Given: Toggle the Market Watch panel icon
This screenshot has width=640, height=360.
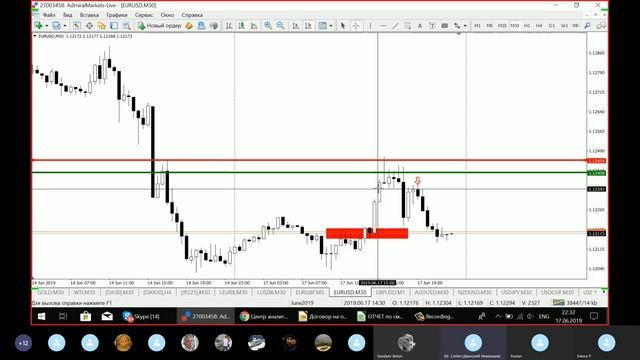Looking at the screenshot, I should [76, 26].
